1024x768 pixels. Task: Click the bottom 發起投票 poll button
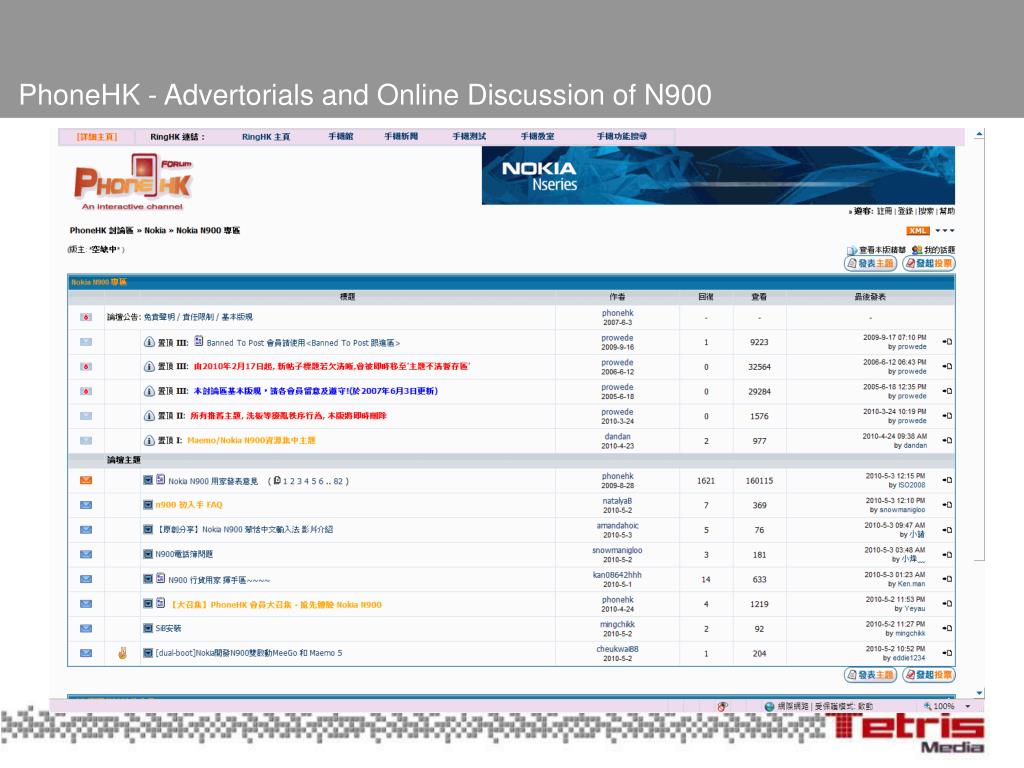(x=928, y=675)
